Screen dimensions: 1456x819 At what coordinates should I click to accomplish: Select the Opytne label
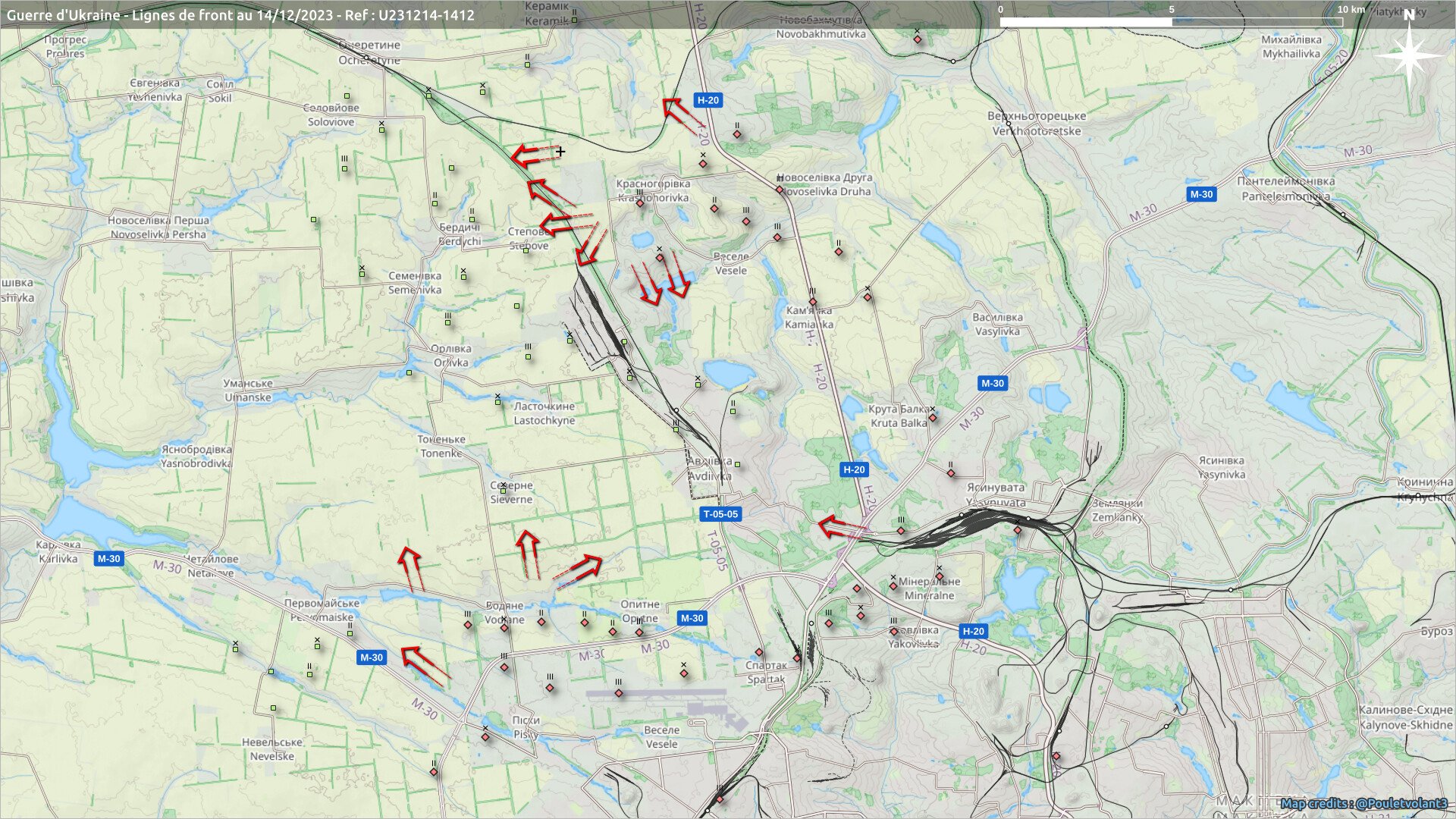pos(640,611)
